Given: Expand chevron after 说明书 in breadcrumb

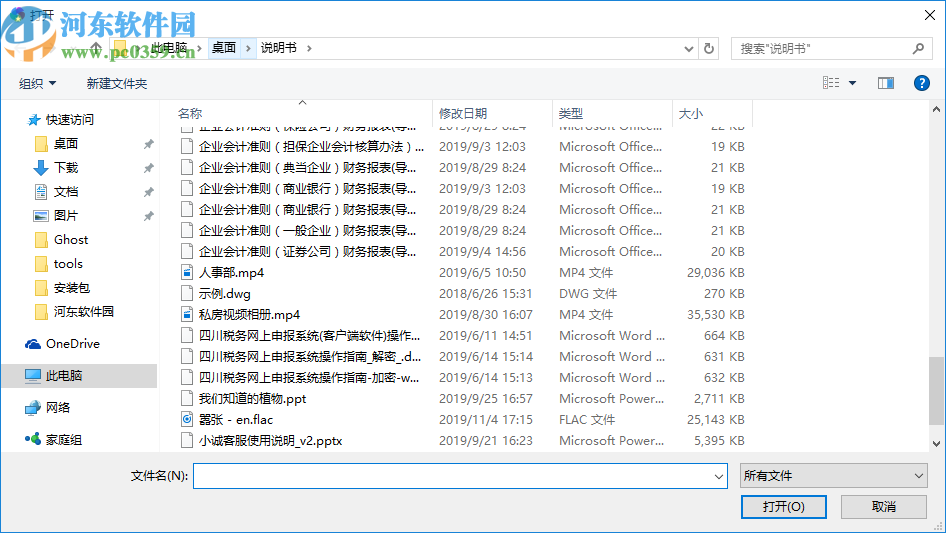Looking at the screenshot, I should (309, 48).
